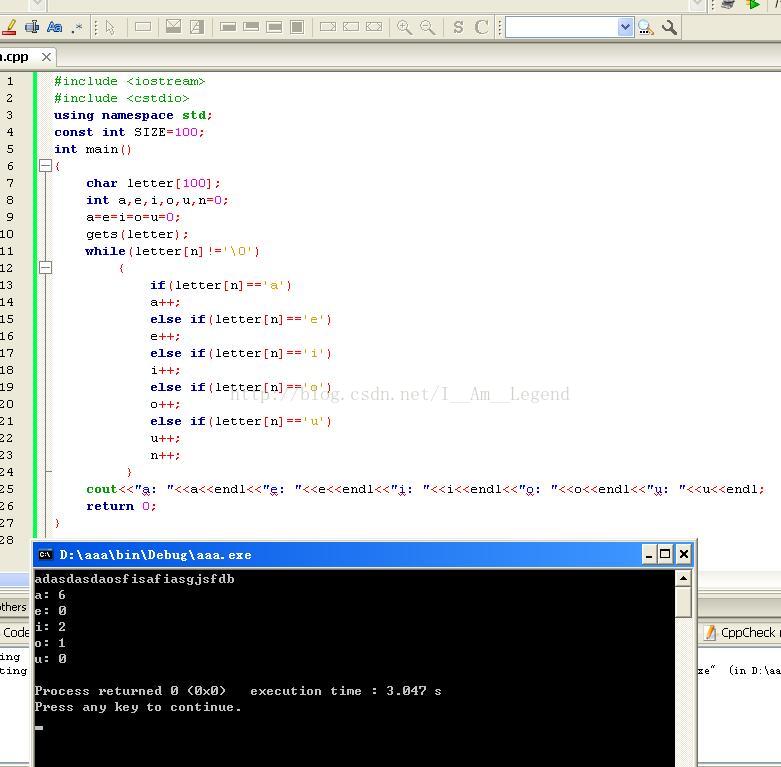Toggle the selected-text search option icon

click(x=32, y=27)
